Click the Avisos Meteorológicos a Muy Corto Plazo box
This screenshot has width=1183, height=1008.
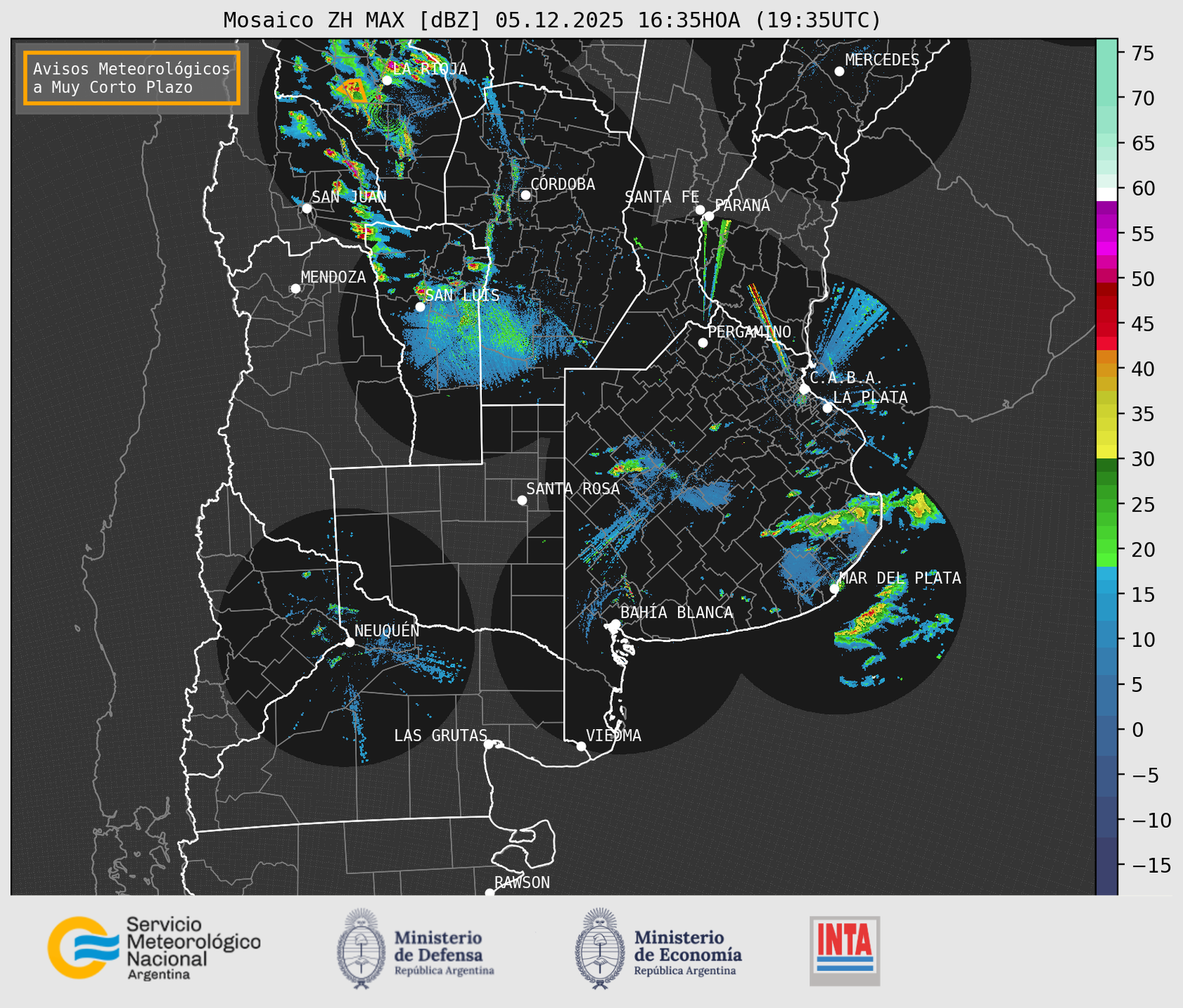(132, 78)
